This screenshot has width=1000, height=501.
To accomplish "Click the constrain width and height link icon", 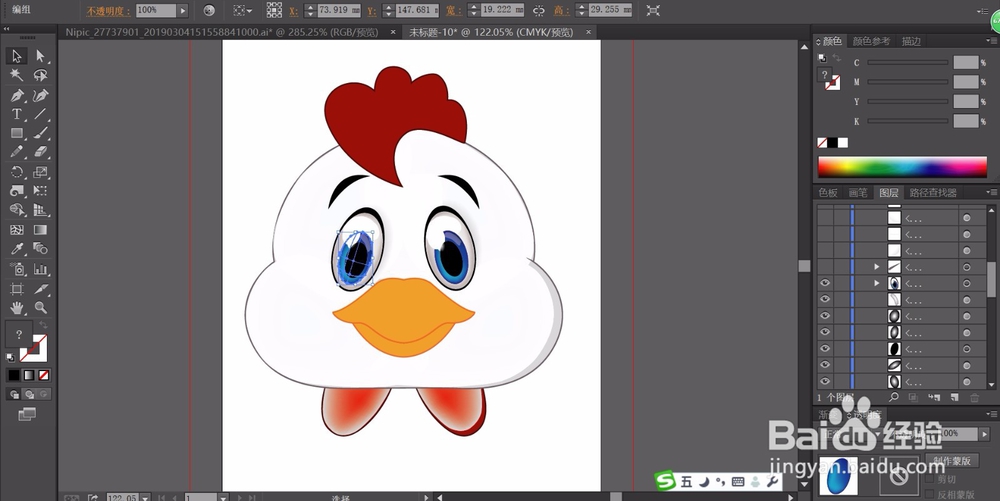I will point(539,10).
